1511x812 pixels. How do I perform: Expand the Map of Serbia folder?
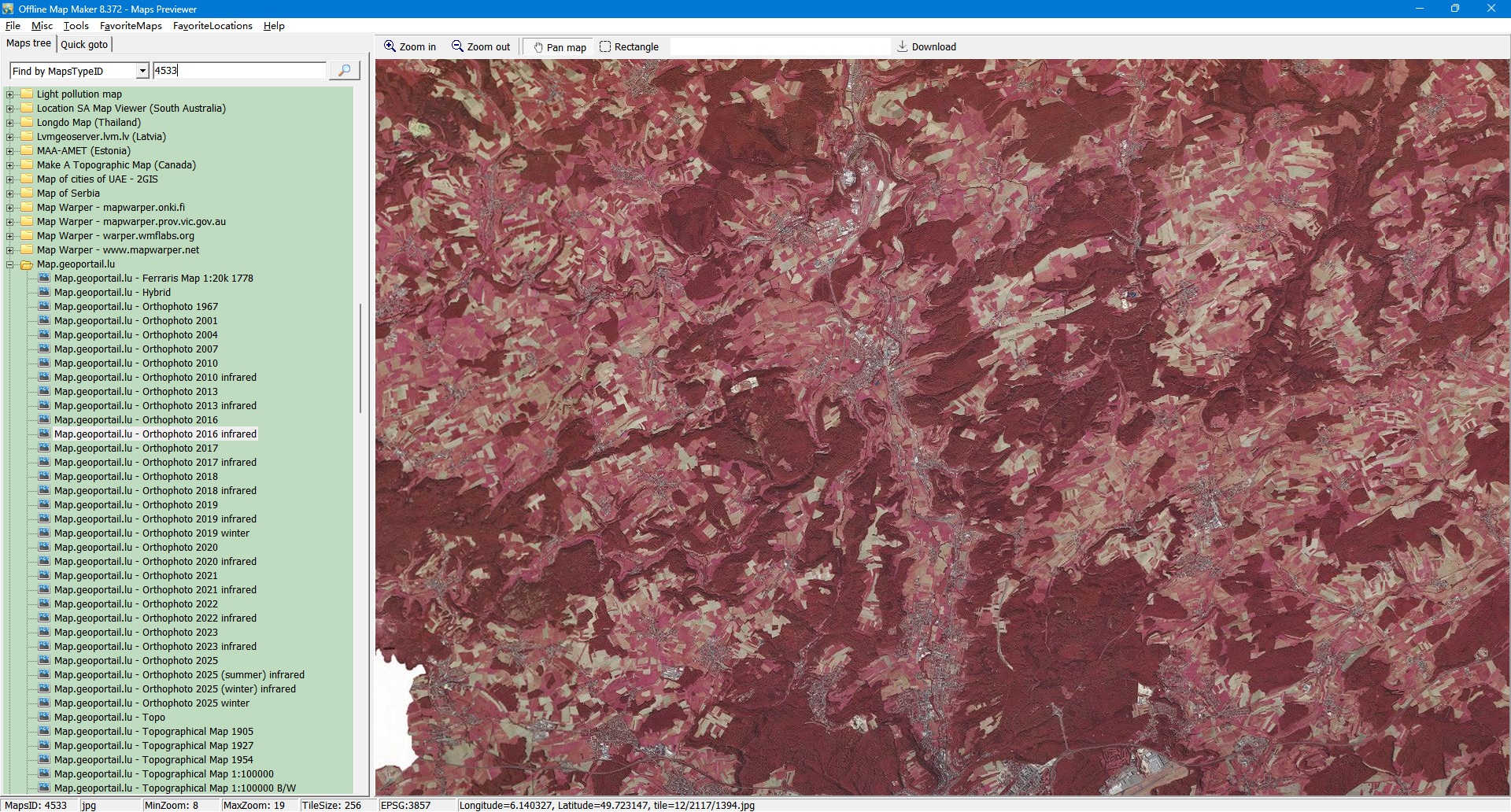click(x=10, y=194)
